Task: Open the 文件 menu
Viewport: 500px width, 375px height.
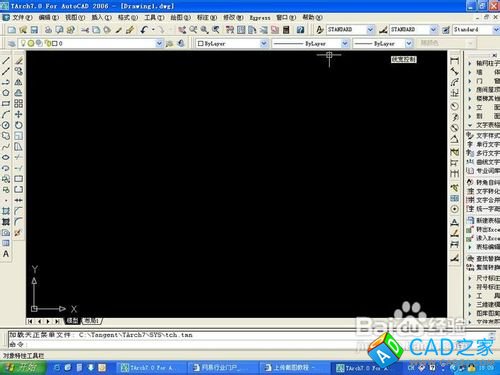Action: point(21,18)
